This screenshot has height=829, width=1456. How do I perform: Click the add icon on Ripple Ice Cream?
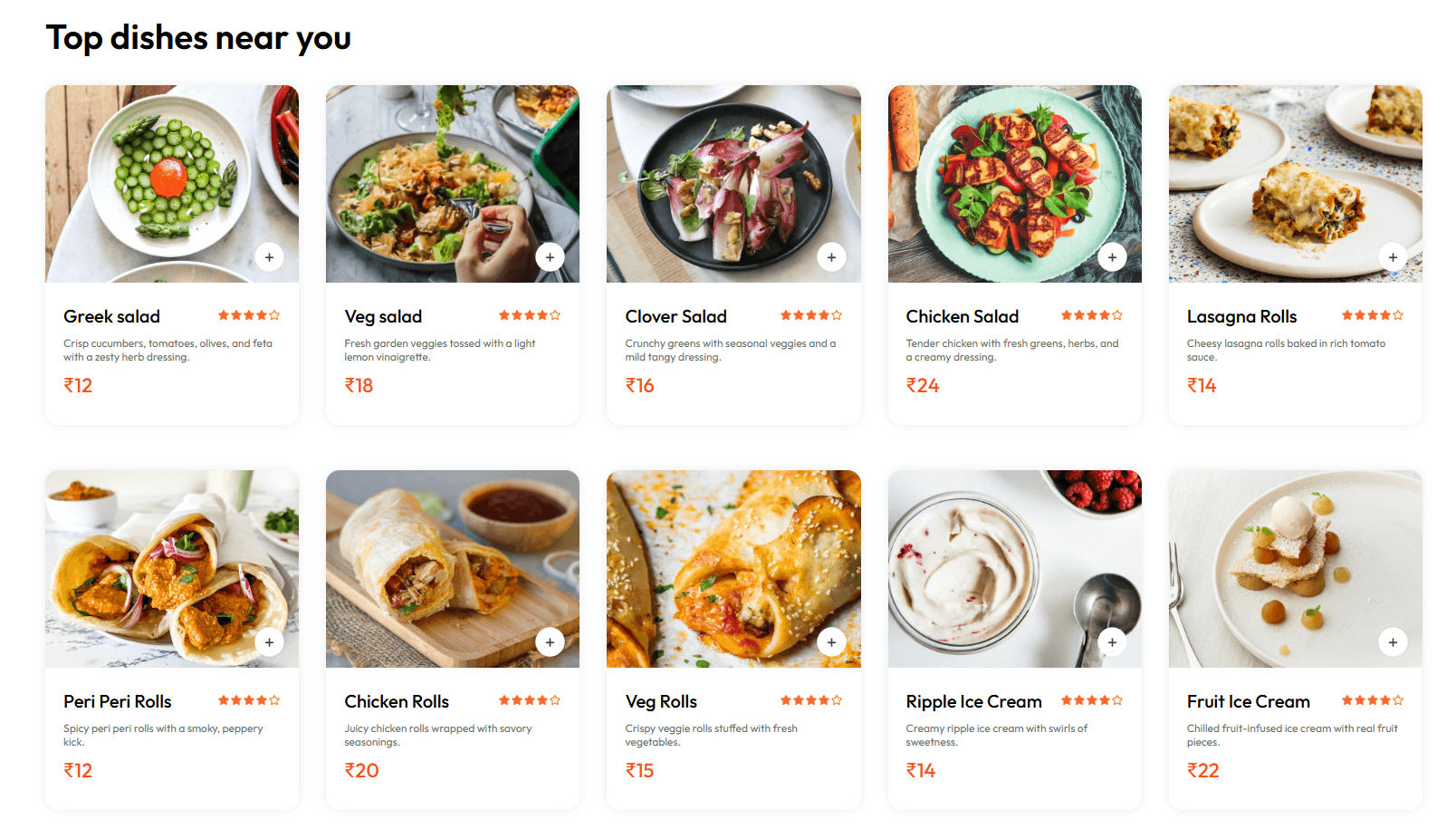pos(1112,641)
